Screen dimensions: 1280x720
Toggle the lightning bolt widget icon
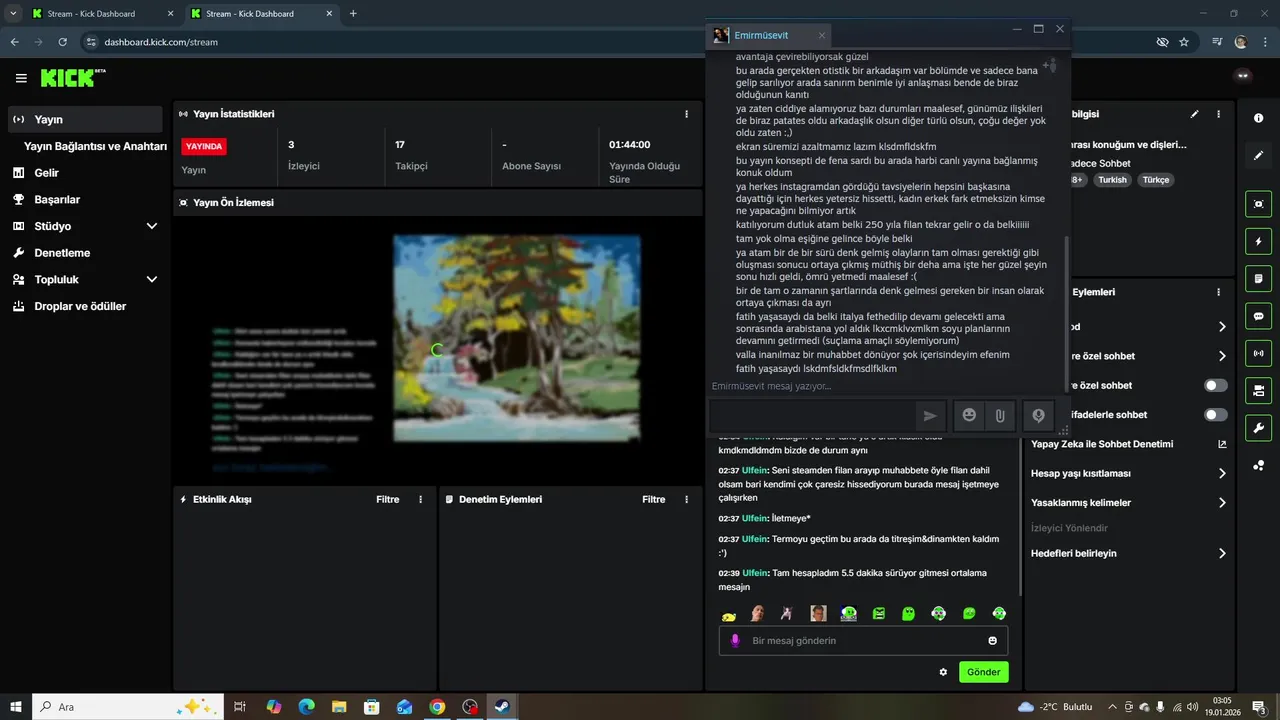pos(1258,241)
